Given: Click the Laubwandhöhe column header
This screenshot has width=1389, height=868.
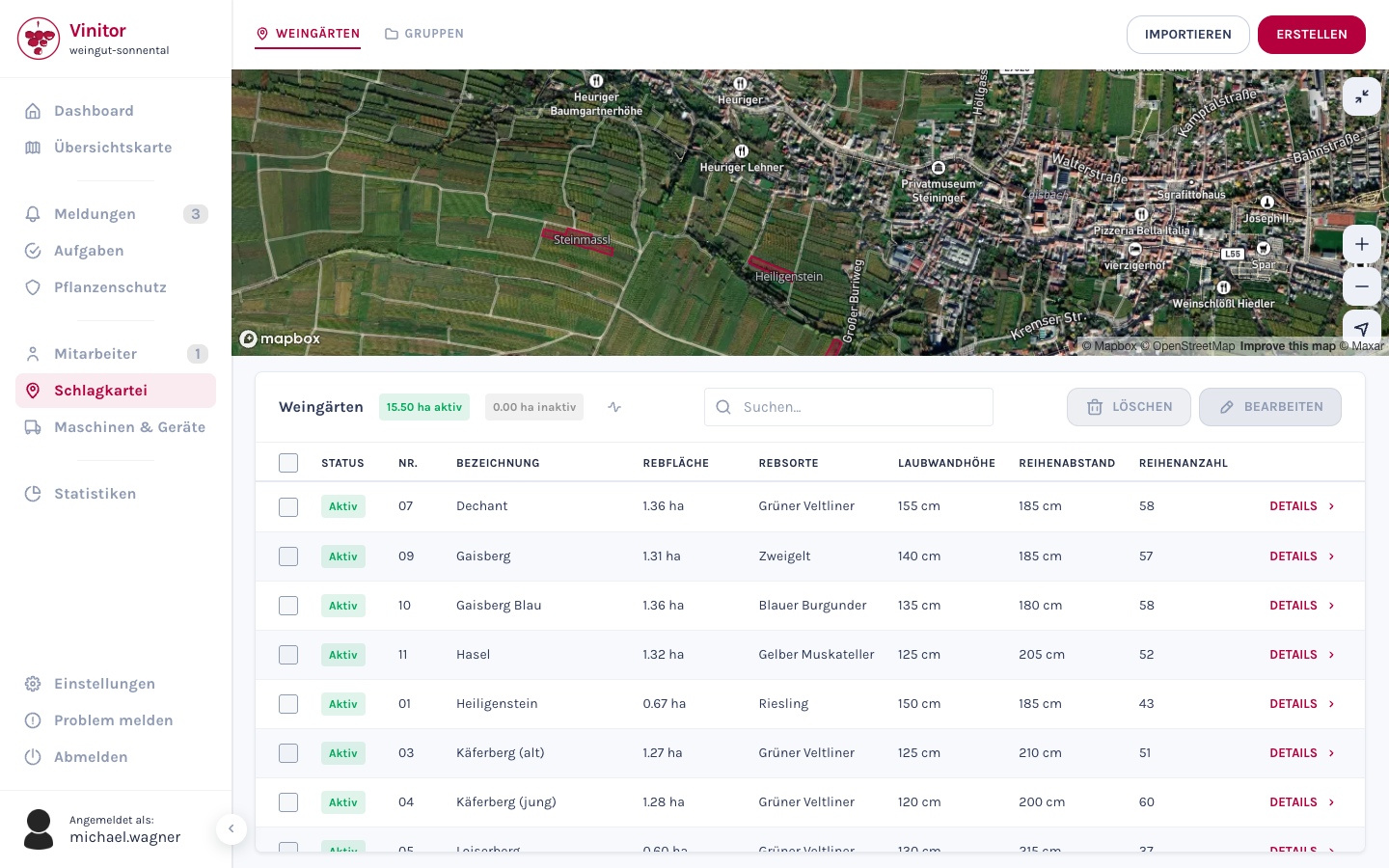Looking at the screenshot, I should [946, 463].
